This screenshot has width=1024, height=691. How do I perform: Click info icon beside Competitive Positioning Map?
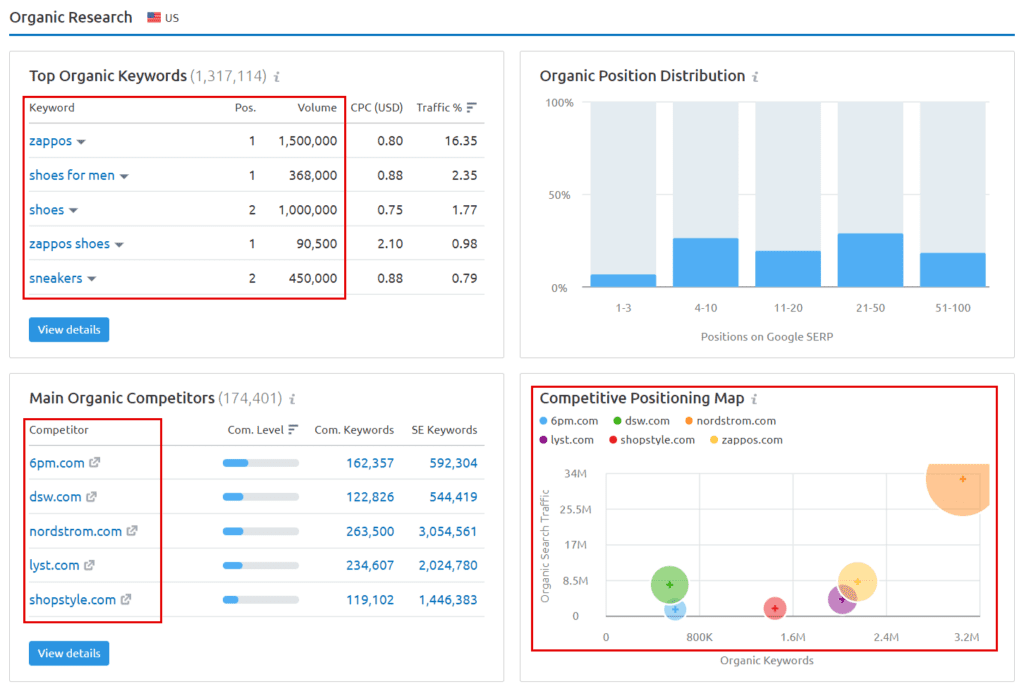click(754, 399)
